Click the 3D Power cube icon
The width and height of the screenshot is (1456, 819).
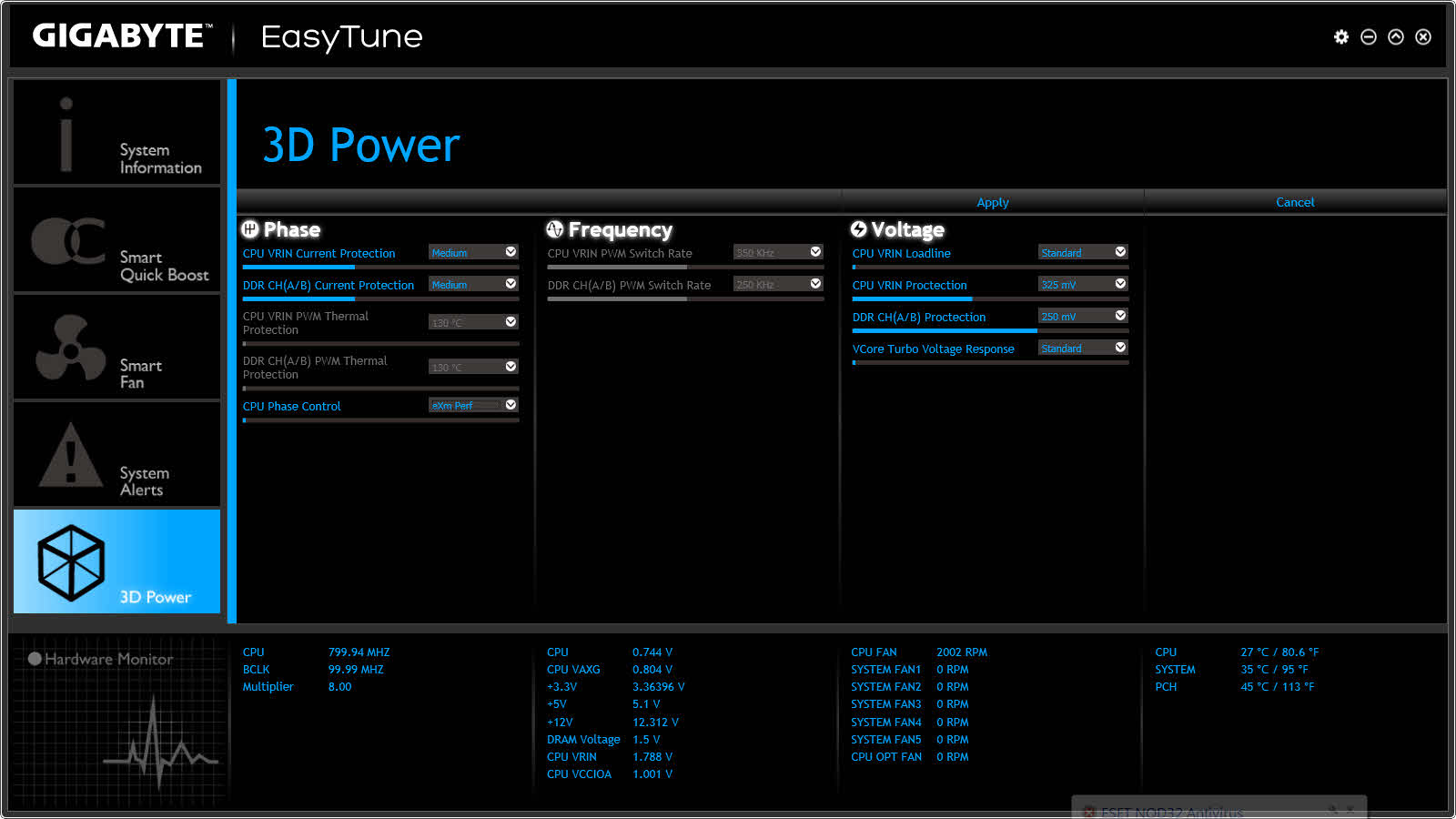(71, 562)
